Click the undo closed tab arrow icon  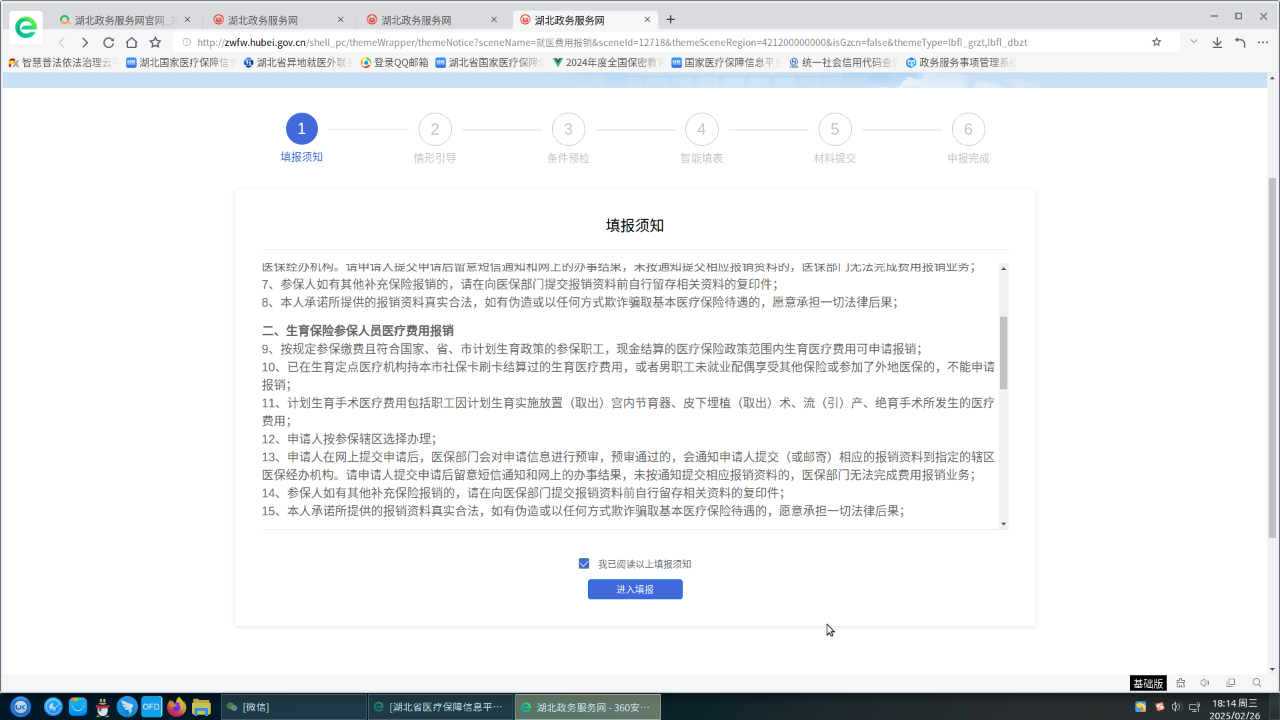pos(1240,43)
